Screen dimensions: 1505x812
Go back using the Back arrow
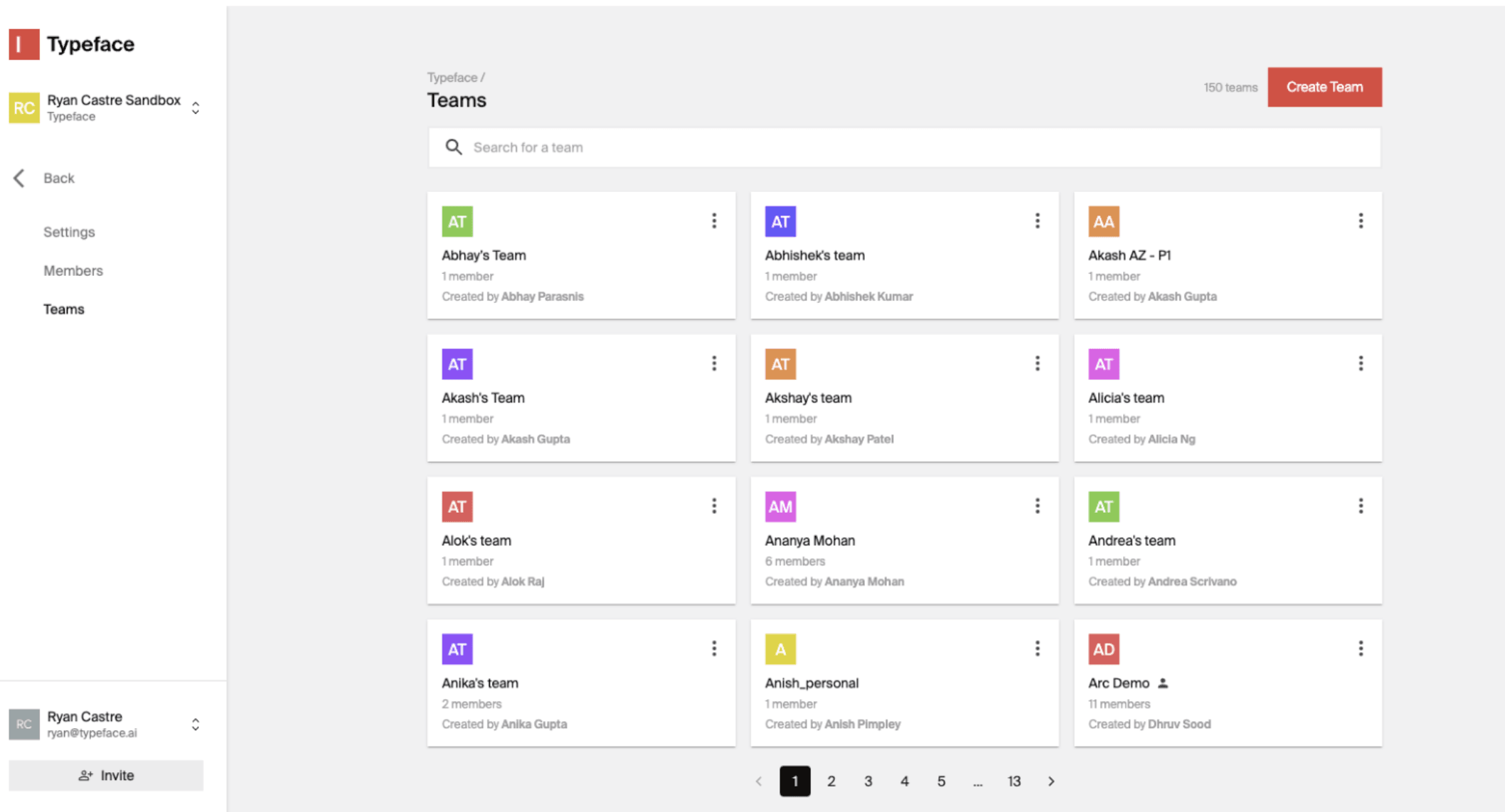point(19,178)
